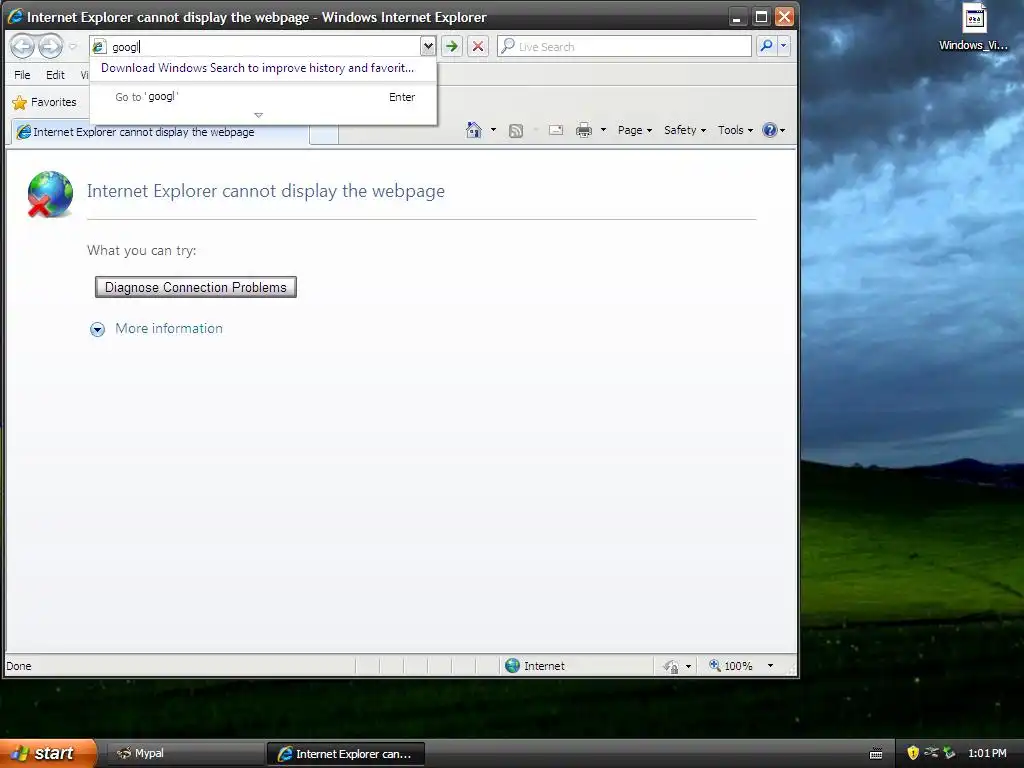Click Download Windows Search suggestion

(257, 68)
